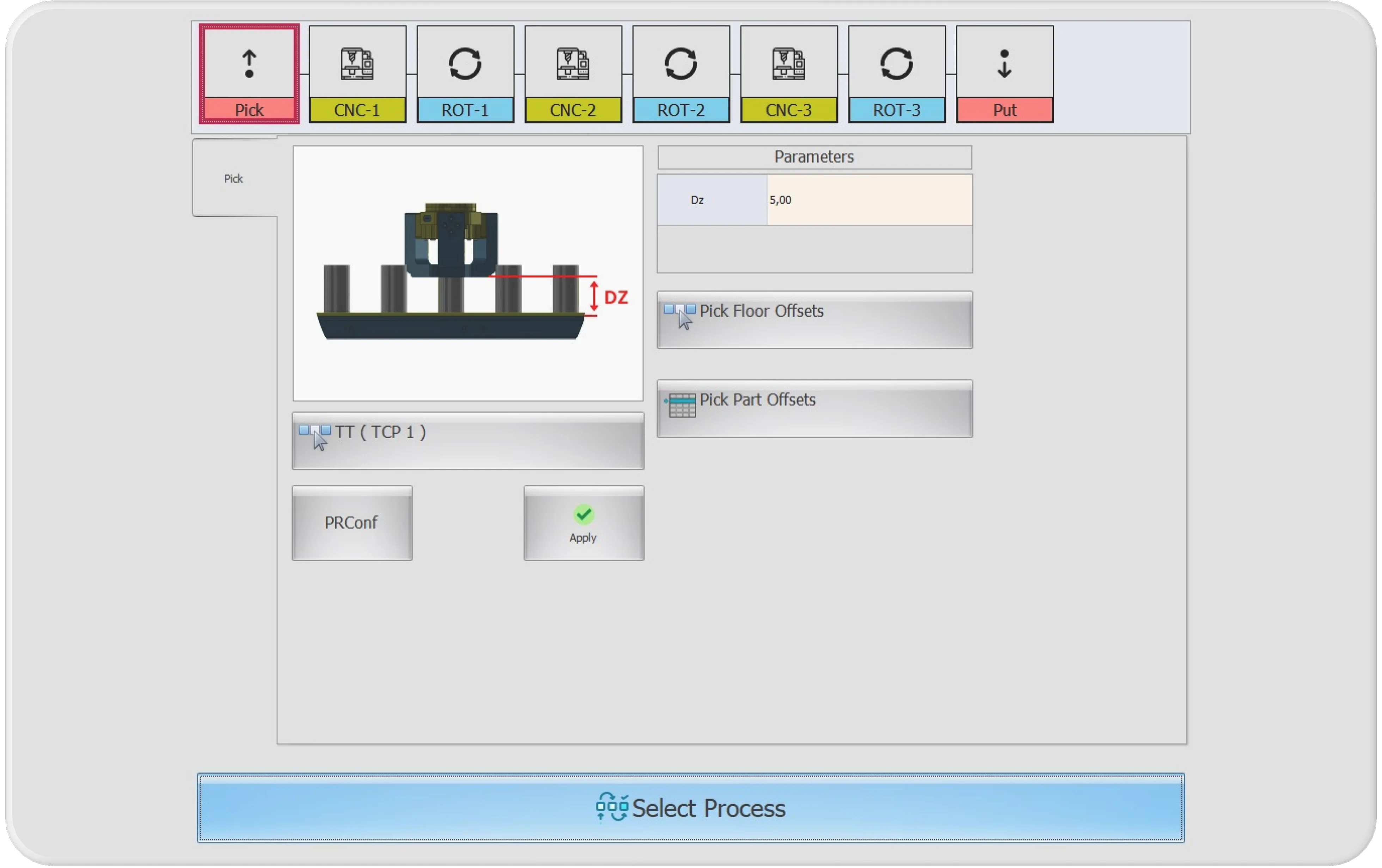
Task: Click the Dz parameter label
Action: [x=712, y=200]
